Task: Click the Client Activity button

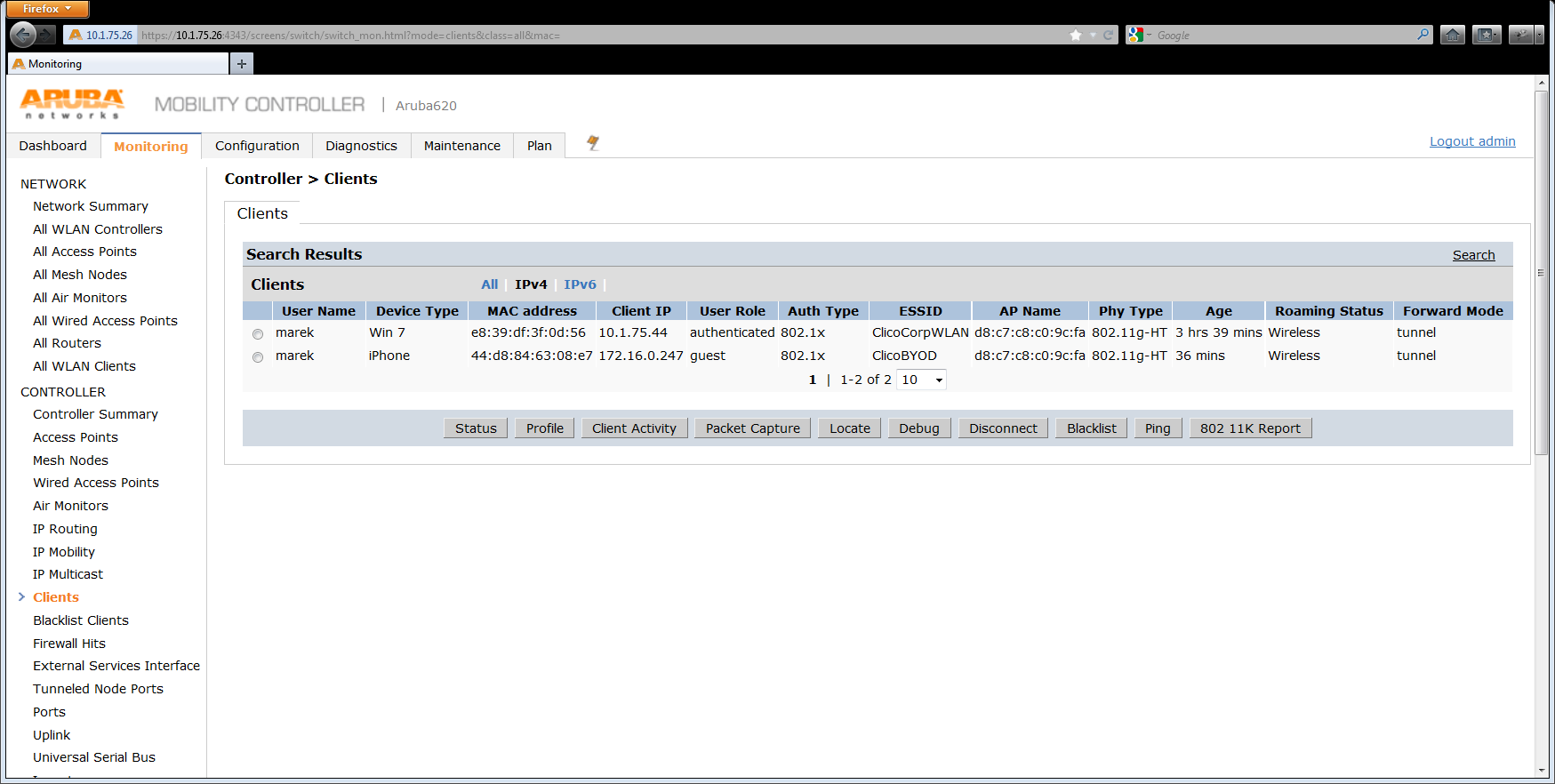Action: pos(634,428)
